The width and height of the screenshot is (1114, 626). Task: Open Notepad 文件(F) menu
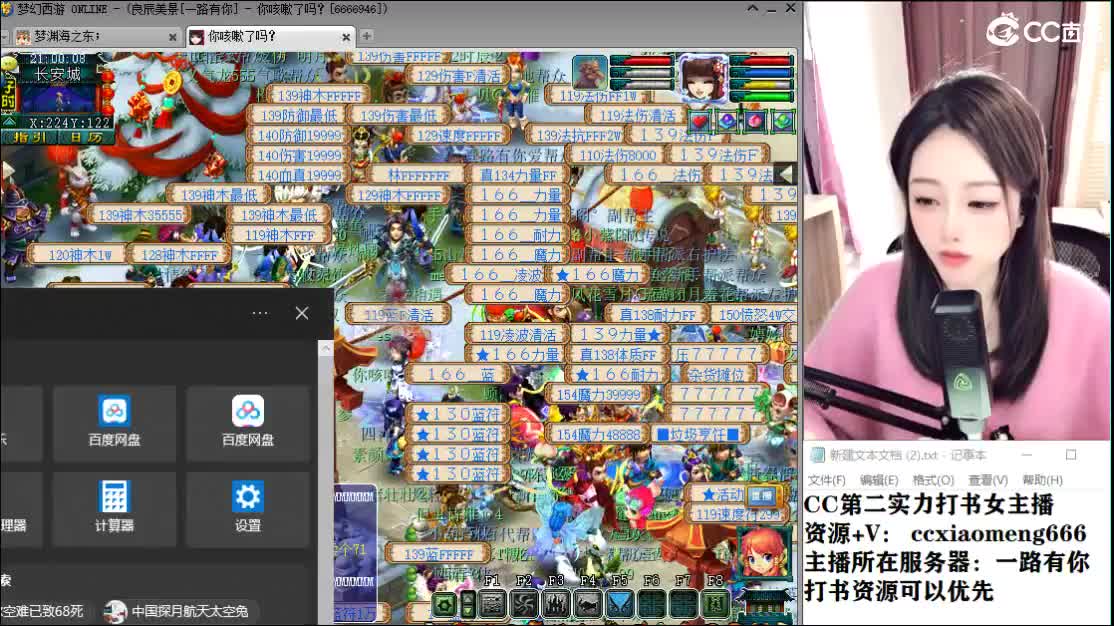827,480
